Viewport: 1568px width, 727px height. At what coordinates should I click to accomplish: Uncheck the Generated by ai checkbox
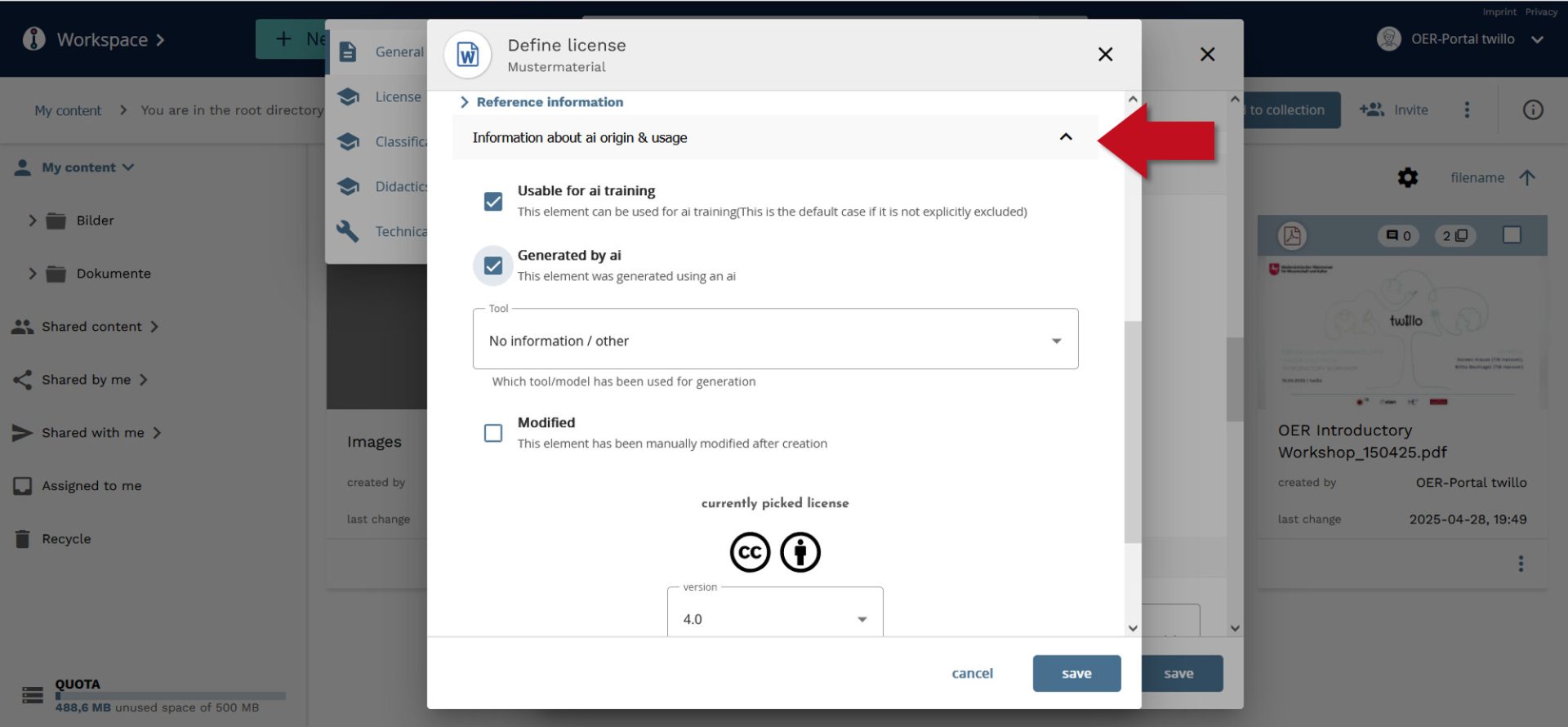point(493,265)
